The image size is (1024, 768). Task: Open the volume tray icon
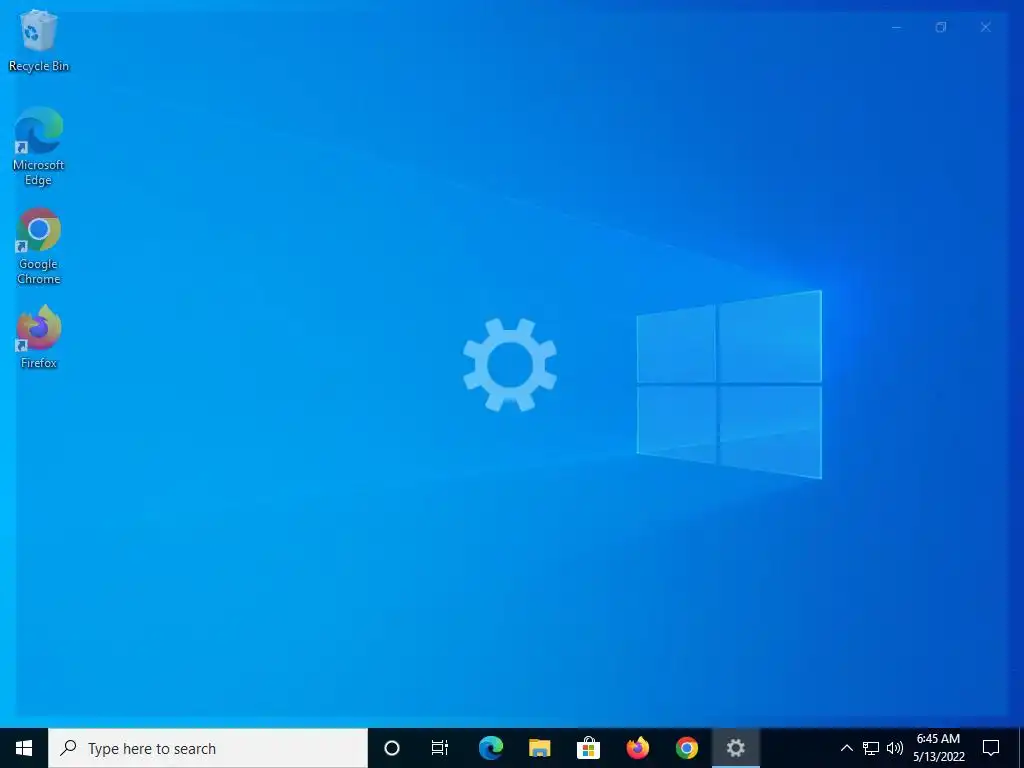click(x=895, y=748)
